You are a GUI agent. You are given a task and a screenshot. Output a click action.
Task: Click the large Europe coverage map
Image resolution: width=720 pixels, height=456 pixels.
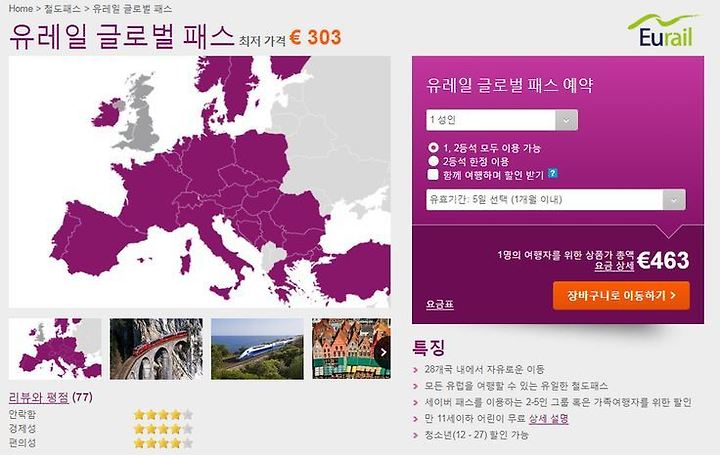pyautogui.click(x=200, y=182)
